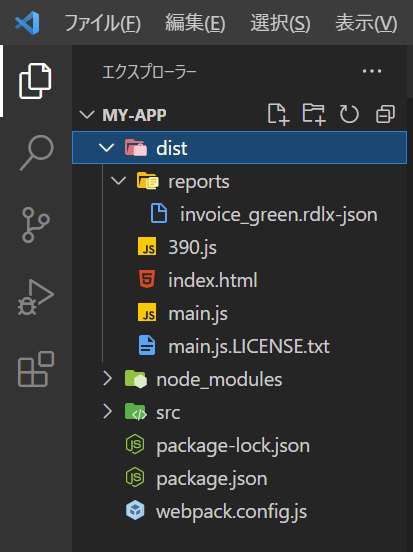The image size is (413, 552).
Task: Collapse the dist folder
Action: pos(106,148)
